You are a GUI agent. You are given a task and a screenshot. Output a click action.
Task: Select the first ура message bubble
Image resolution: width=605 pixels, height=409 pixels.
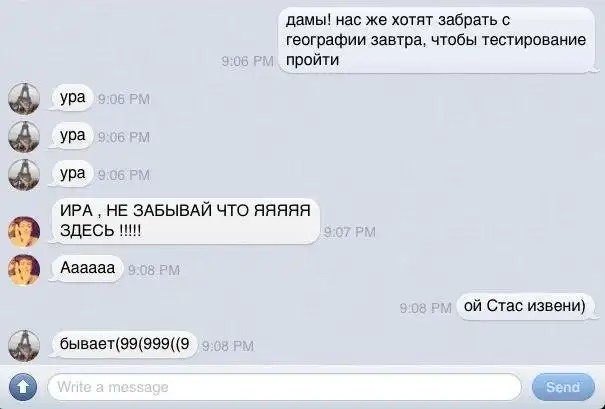pos(71,98)
